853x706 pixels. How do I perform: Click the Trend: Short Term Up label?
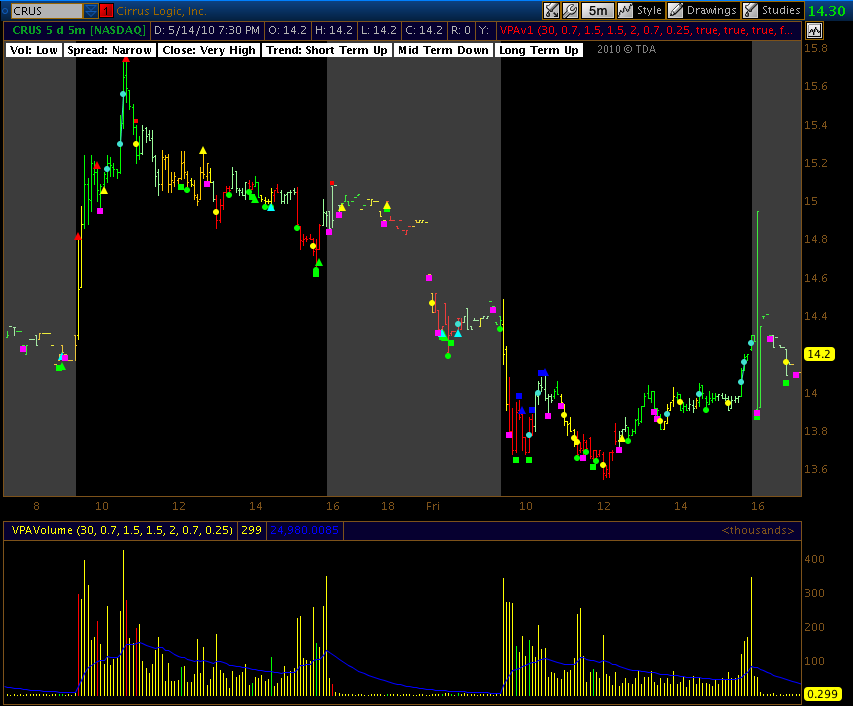(327, 50)
